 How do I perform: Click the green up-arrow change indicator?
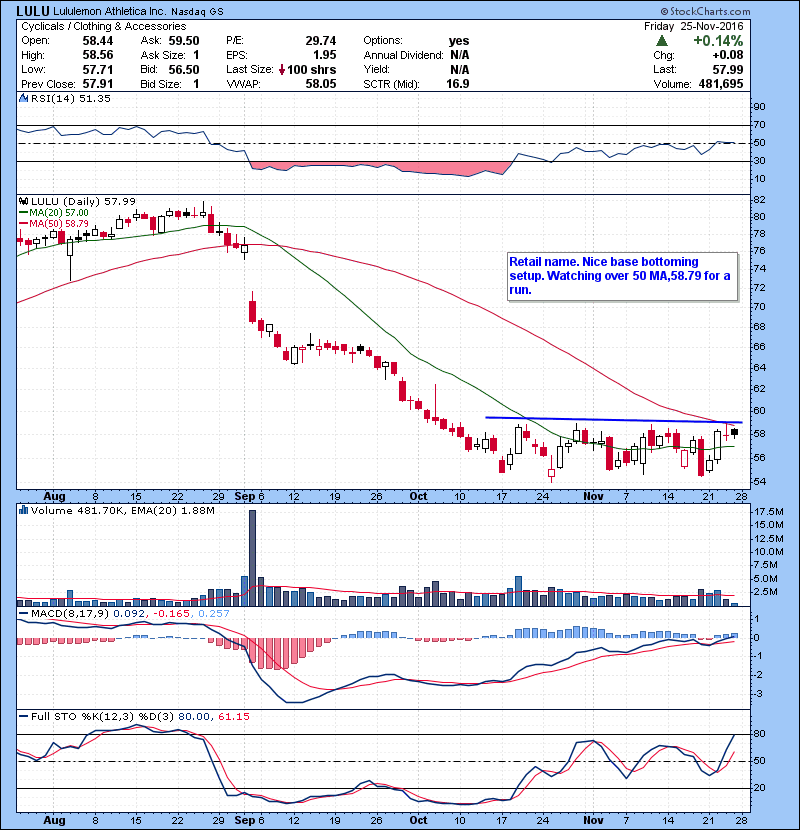click(x=661, y=41)
